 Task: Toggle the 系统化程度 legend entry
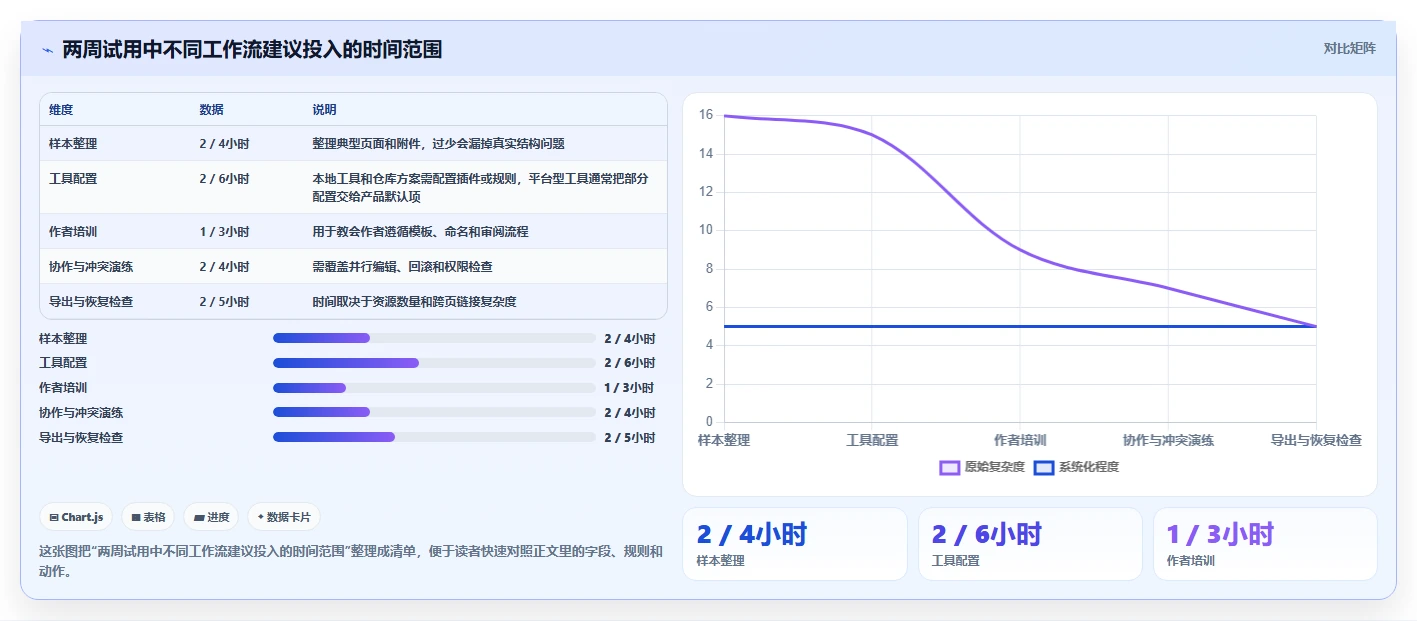(x=1076, y=467)
